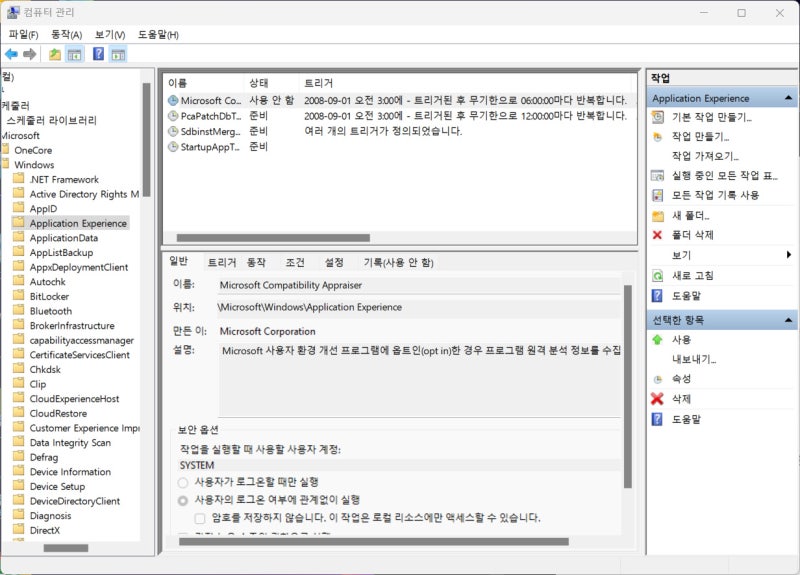The height and width of the screenshot is (575, 800).
Task: Open the 파일(F) menu
Action: click(x=23, y=35)
